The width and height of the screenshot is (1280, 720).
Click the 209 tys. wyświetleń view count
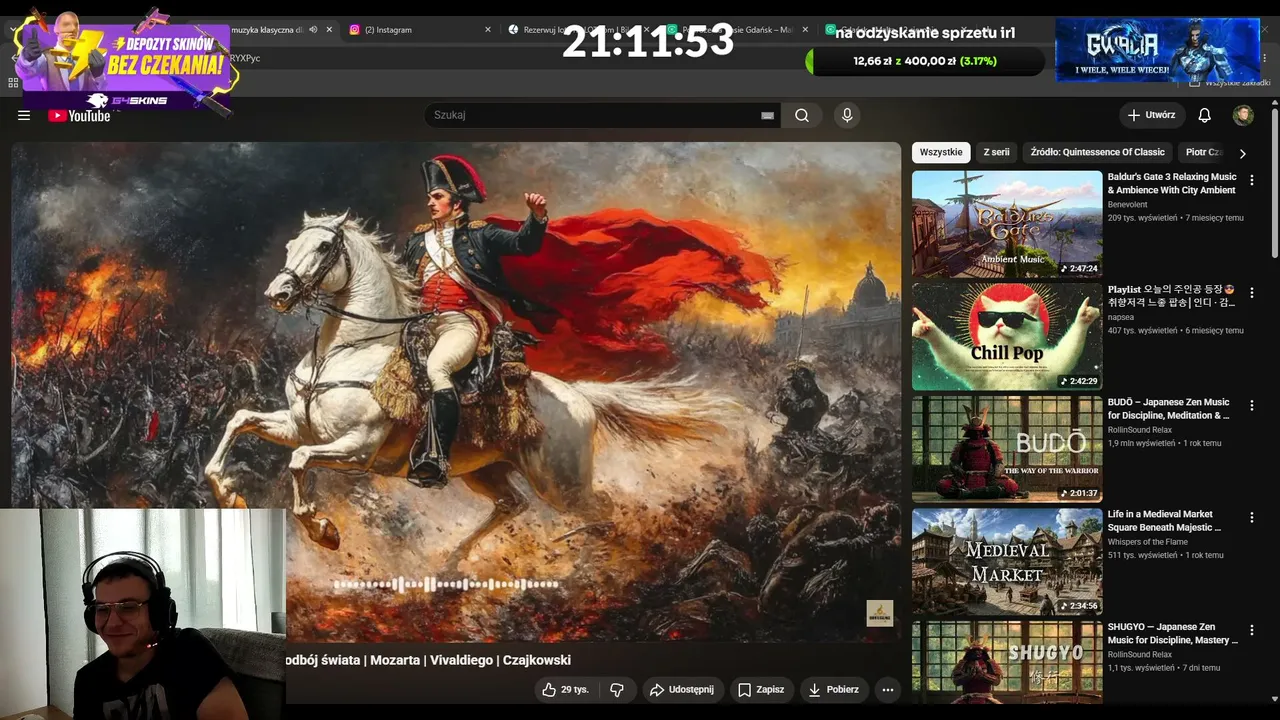pyautogui.click(x=1143, y=218)
